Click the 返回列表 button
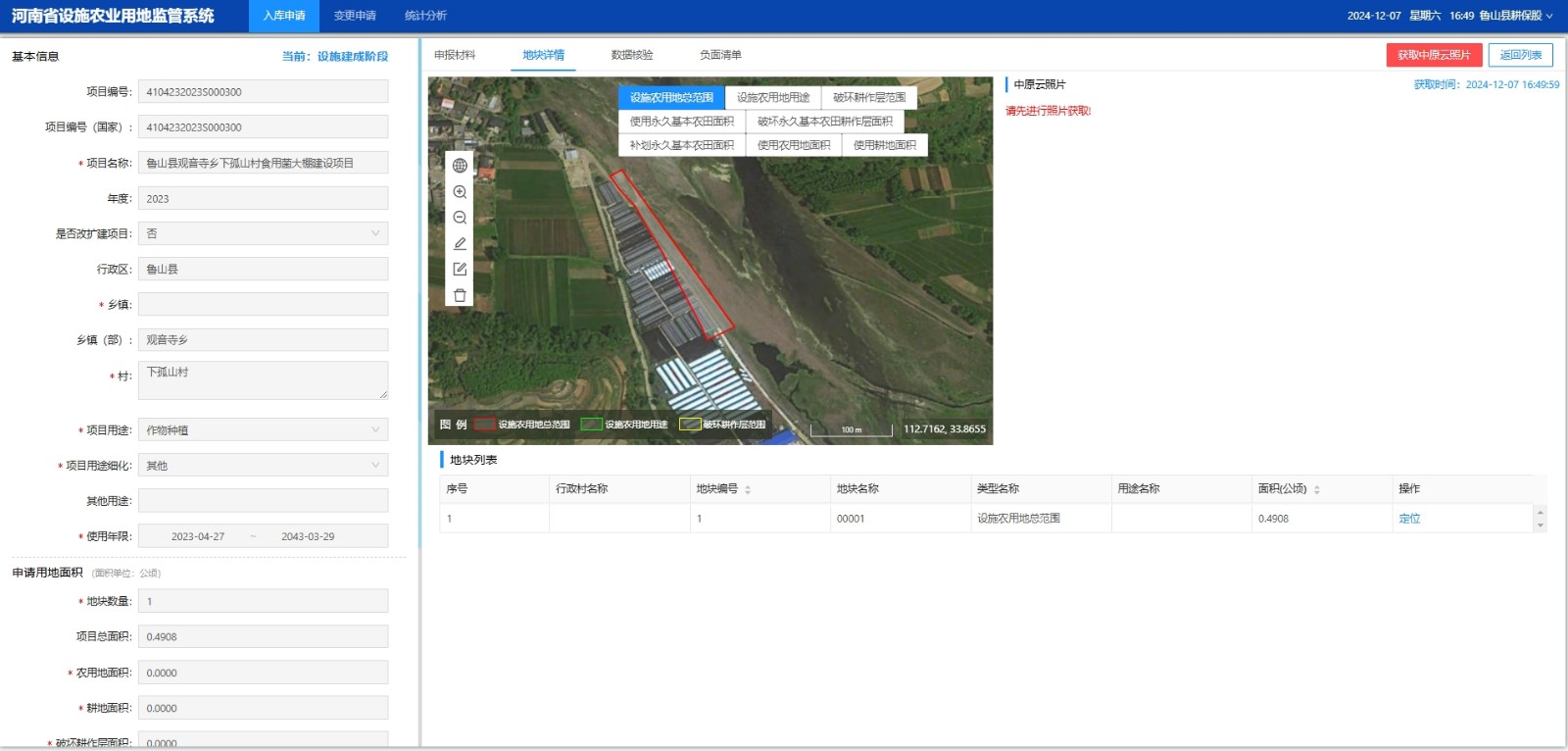Viewport: 1568px width, 751px height. pos(1521,55)
